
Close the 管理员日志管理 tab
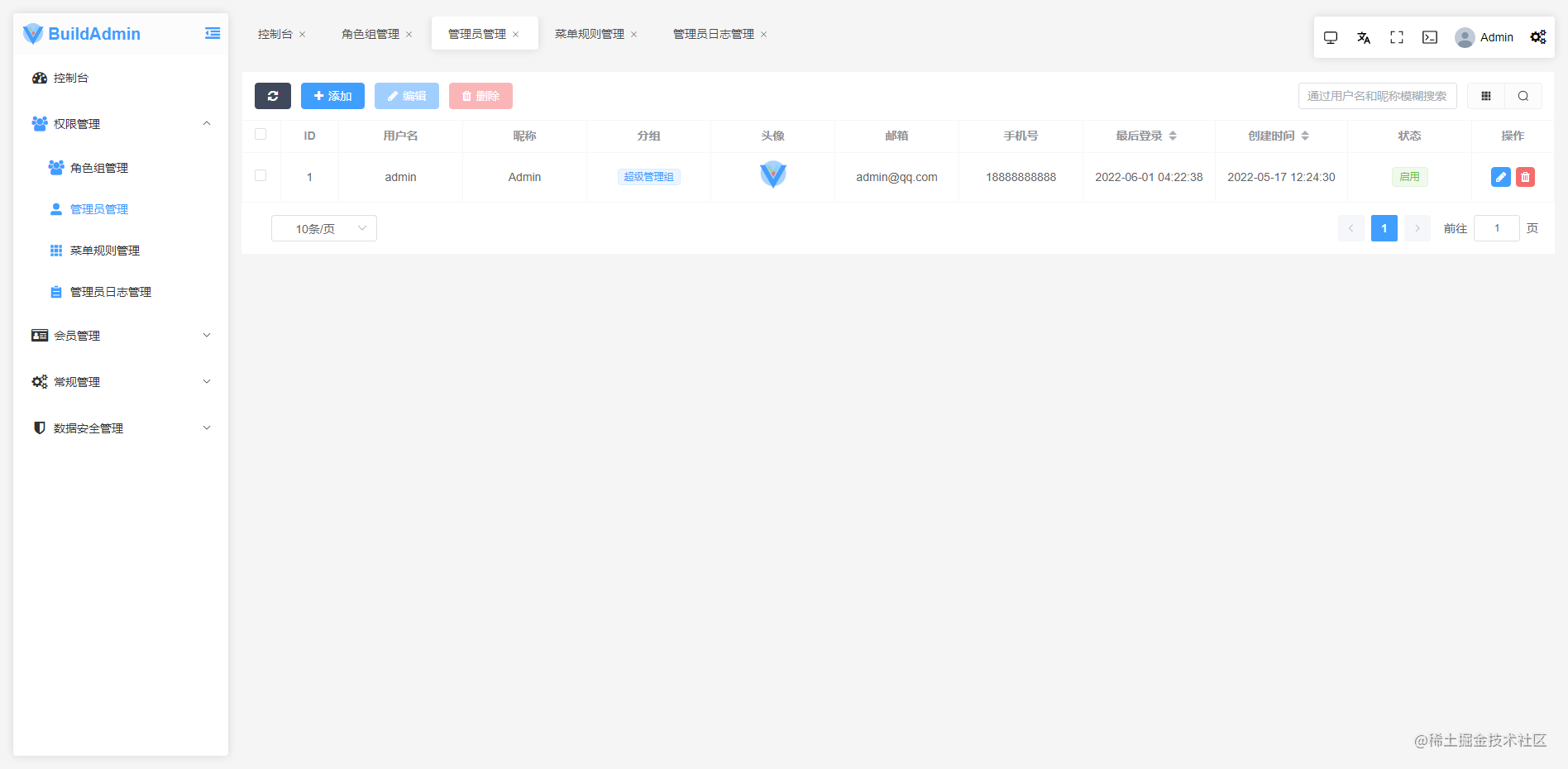pos(764,35)
